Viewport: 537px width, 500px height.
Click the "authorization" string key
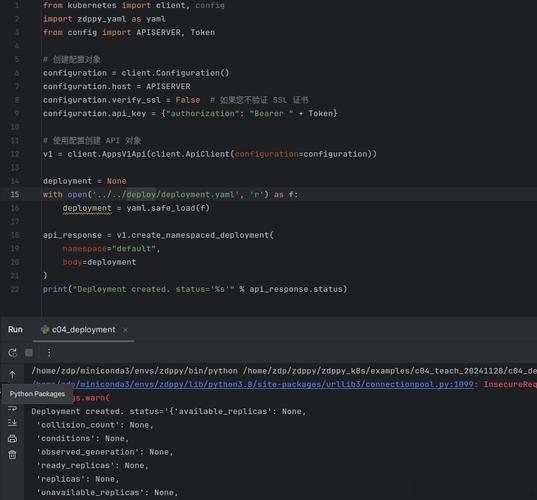click(x=203, y=113)
